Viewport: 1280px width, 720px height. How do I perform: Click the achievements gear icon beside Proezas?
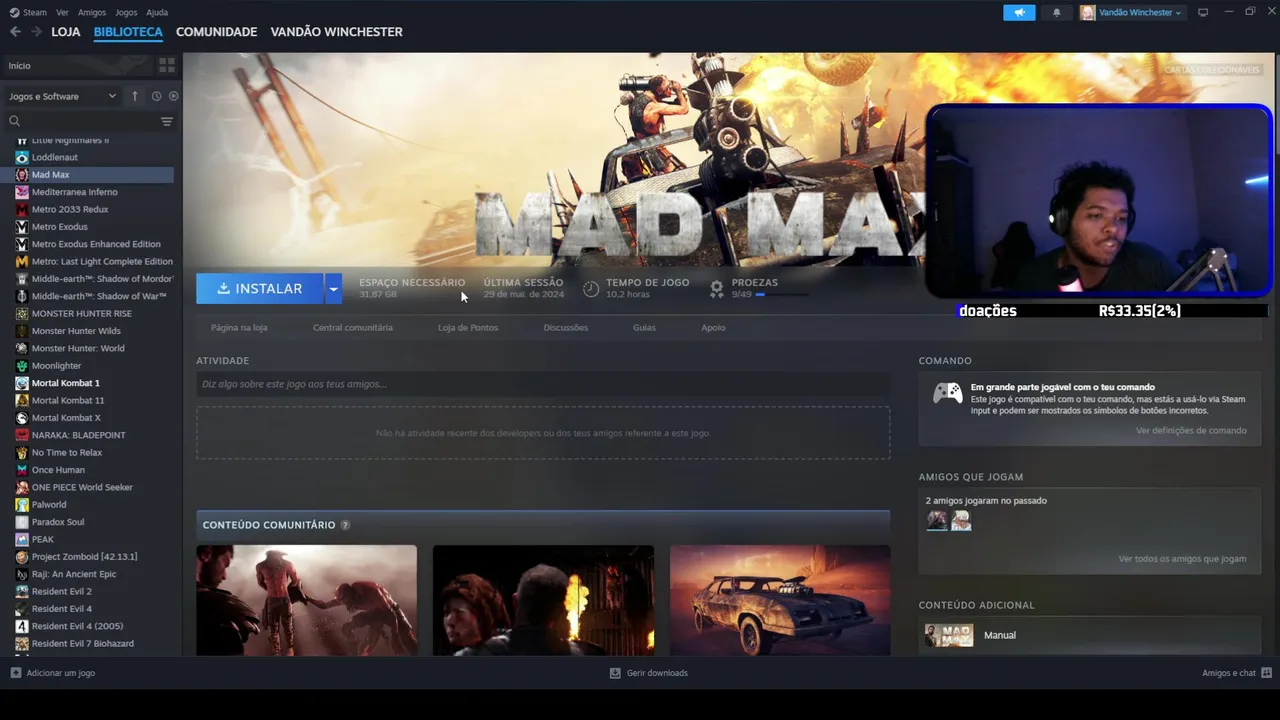tap(716, 288)
